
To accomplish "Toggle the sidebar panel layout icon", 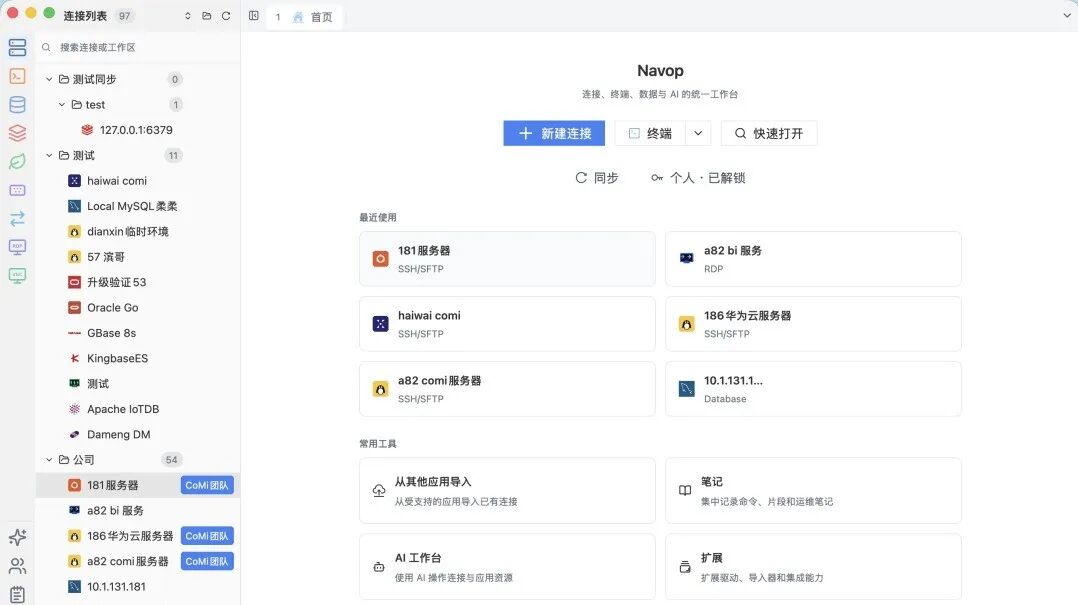I will click(254, 16).
